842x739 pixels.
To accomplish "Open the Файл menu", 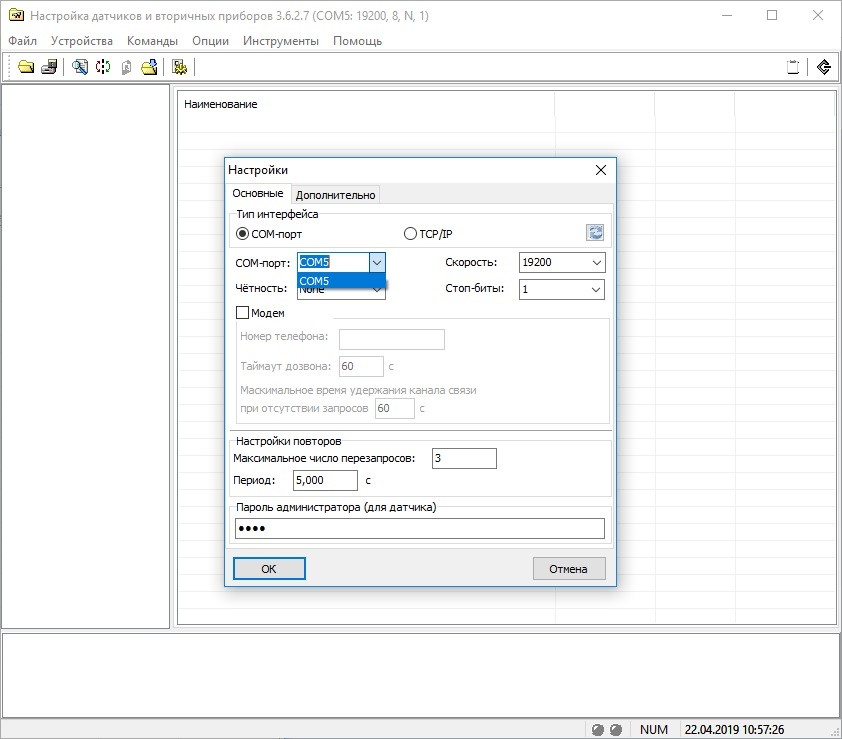I will coord(23,41).
